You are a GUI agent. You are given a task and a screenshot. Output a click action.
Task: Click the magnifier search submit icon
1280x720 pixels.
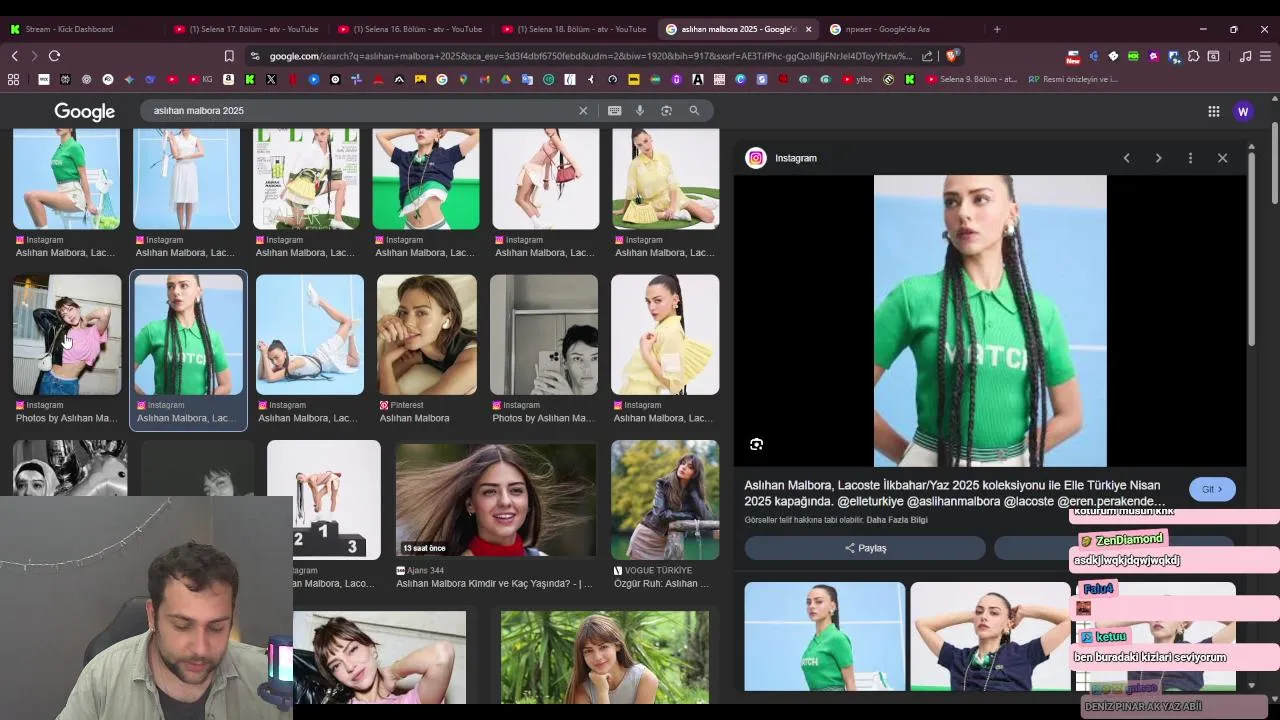pyautogui.click(x=694, y=111)
